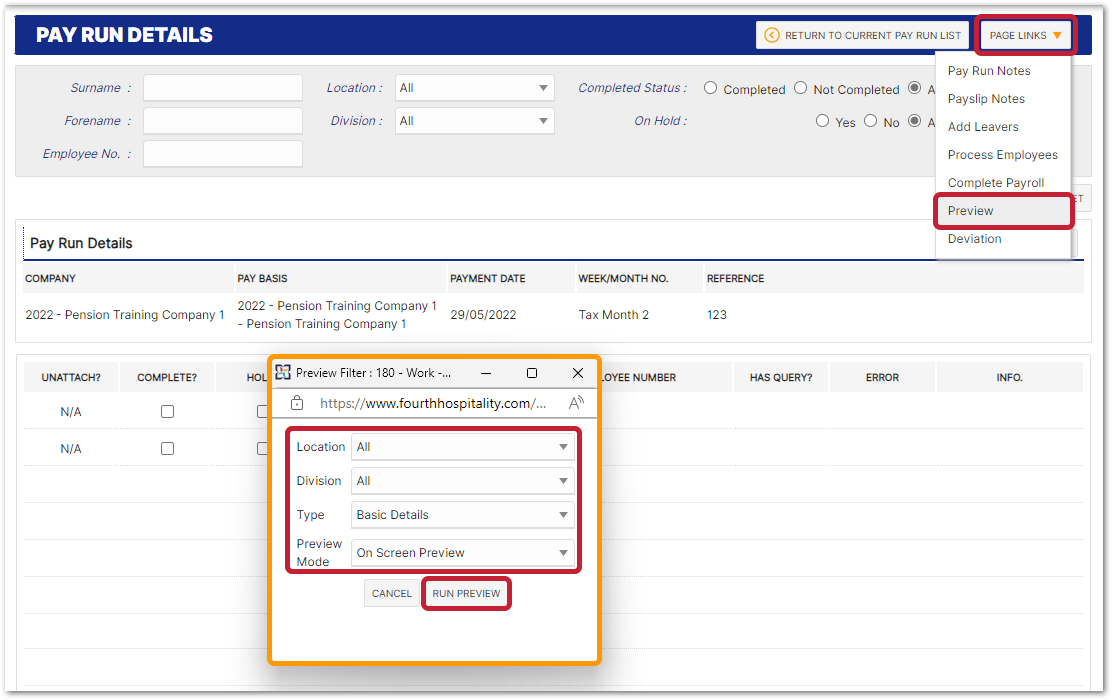Expand the Preview Mode dropdown

point(462,552)
